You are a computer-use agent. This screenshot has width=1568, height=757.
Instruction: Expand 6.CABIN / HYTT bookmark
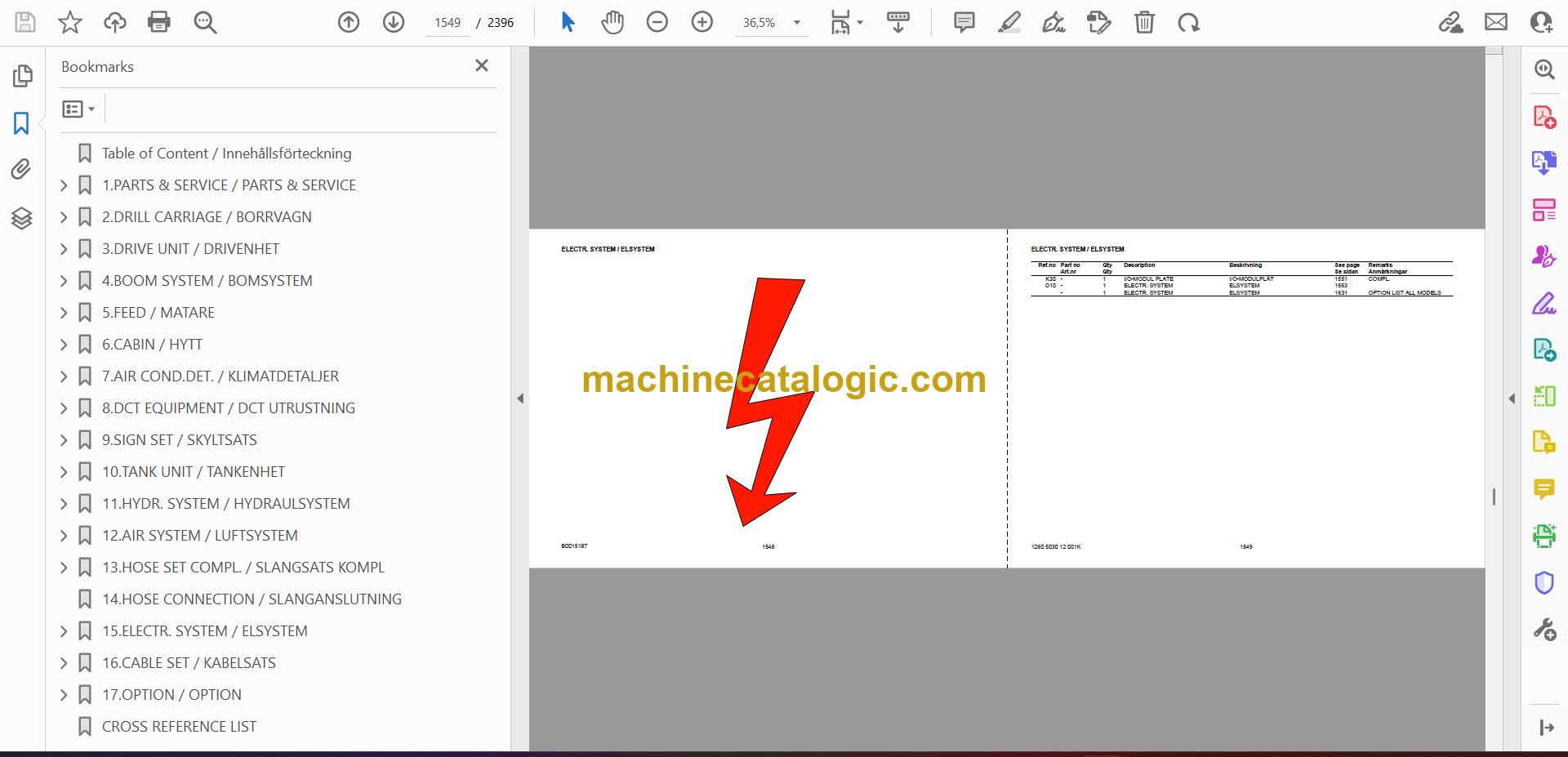64,345
